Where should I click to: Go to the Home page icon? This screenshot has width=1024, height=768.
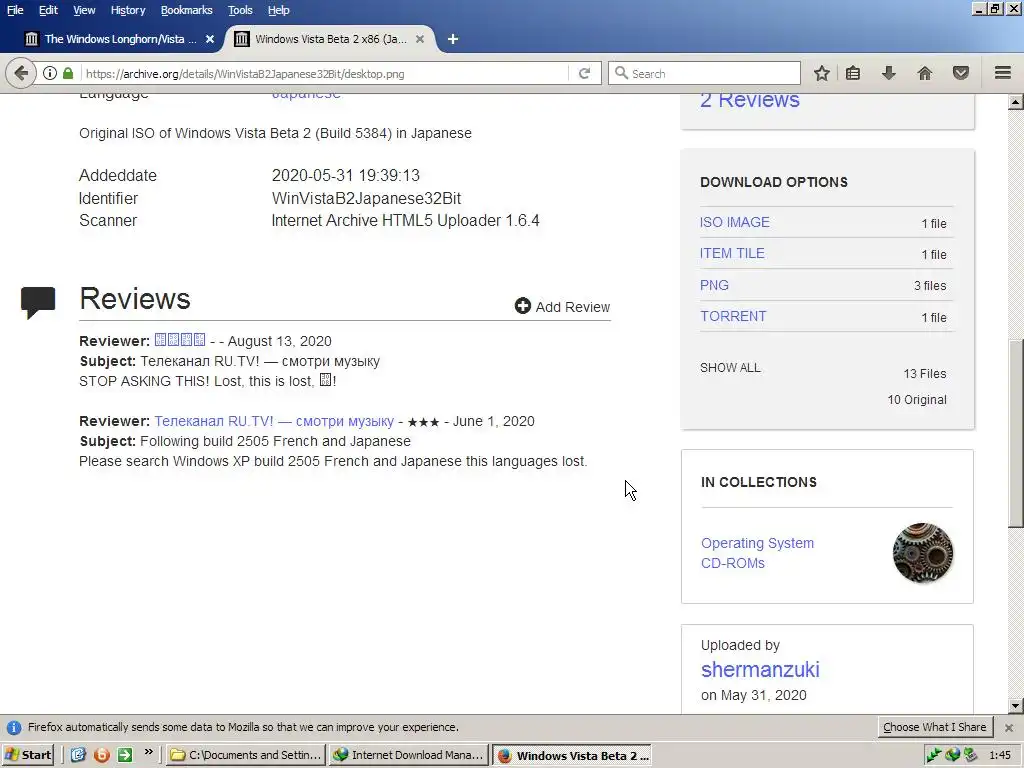(x=924, y=73)
